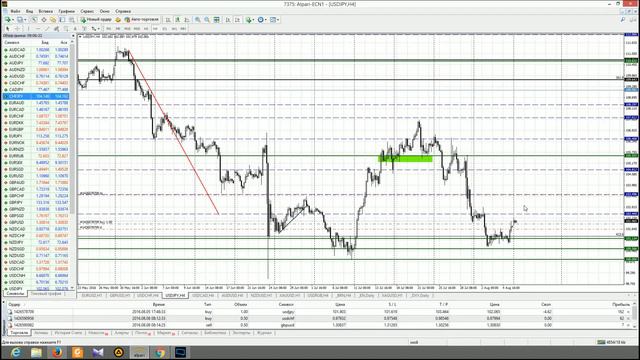
Task: Expand the Templates dropdown arrow
Action: pos(278,20)
